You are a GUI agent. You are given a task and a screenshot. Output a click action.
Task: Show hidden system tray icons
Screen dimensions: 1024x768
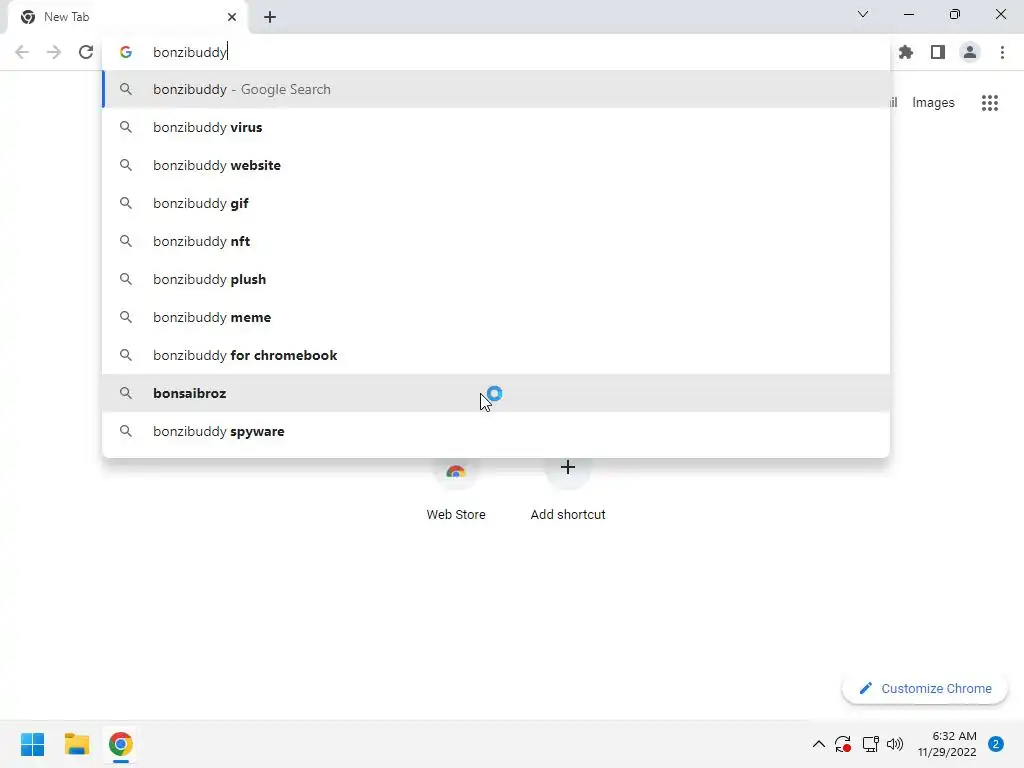(x=818, y=744)
